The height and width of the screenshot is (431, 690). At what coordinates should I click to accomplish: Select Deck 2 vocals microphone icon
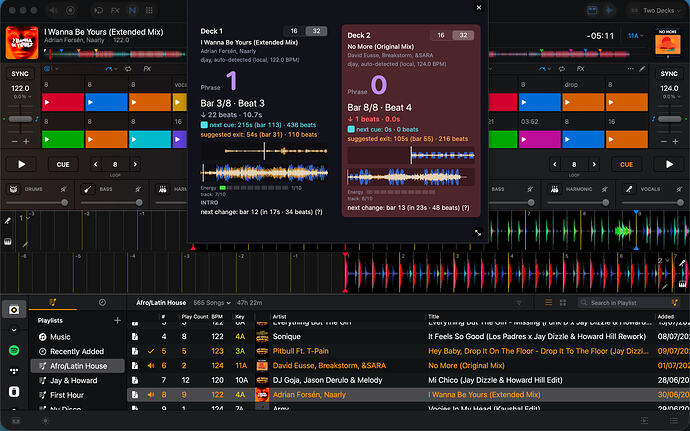coord(629,189)
